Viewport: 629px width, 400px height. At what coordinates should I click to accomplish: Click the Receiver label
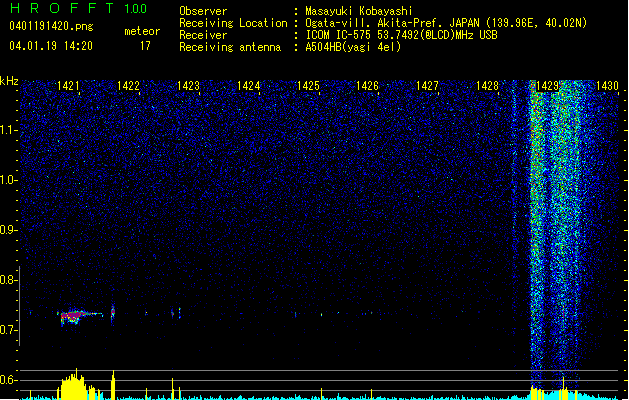pos(203,35)
